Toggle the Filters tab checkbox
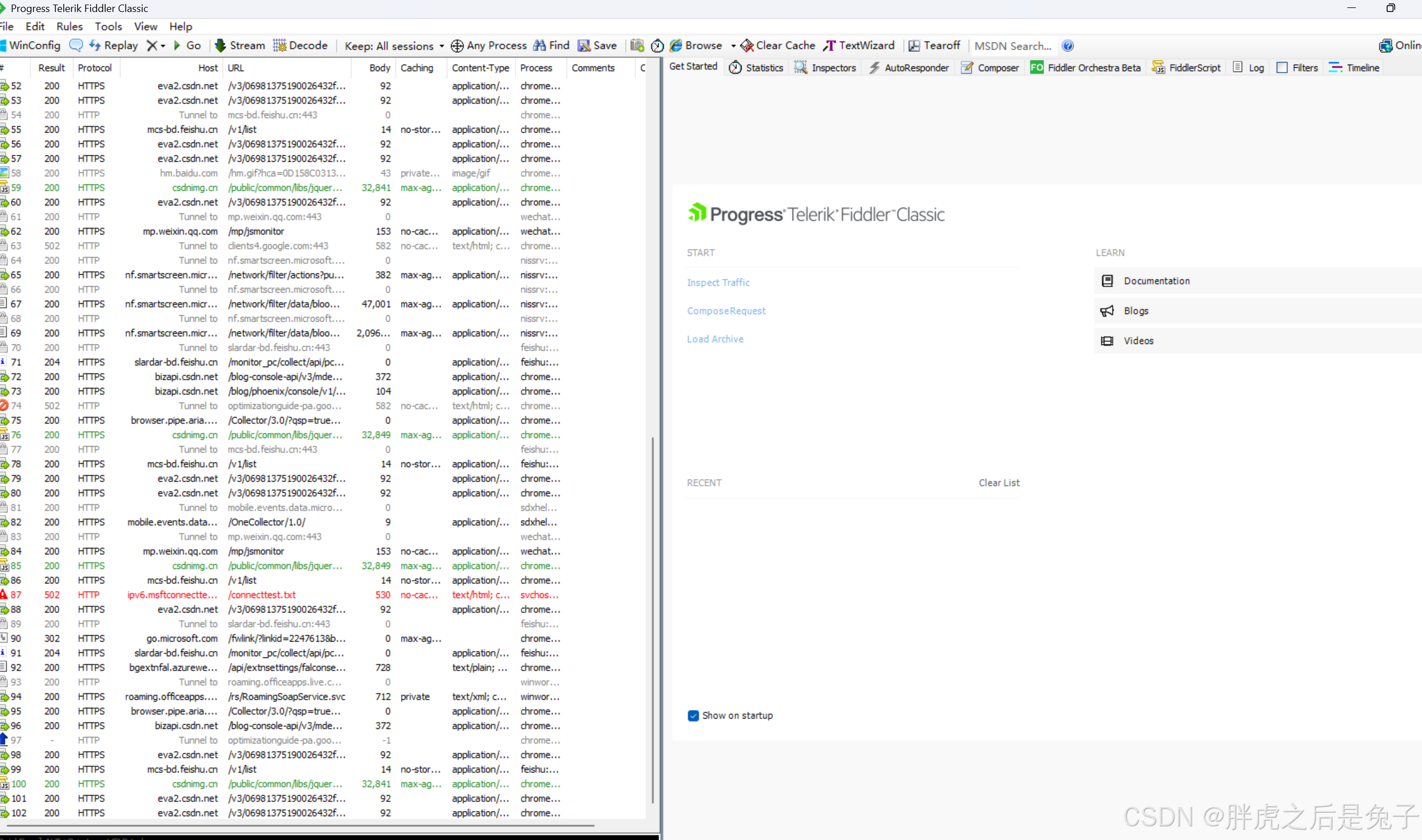 click(1282, 67)
